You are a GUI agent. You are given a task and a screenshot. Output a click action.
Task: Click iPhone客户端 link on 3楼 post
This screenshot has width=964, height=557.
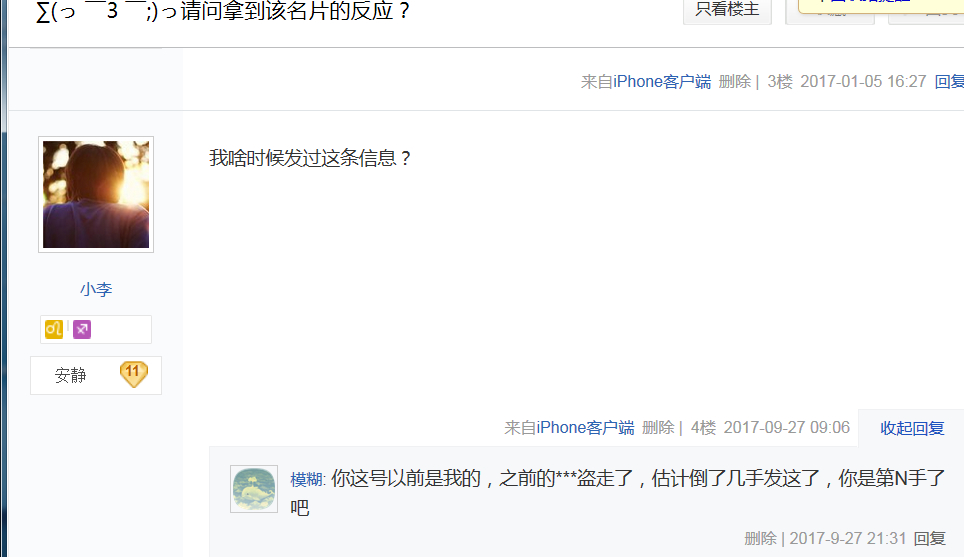coord(662,82)
